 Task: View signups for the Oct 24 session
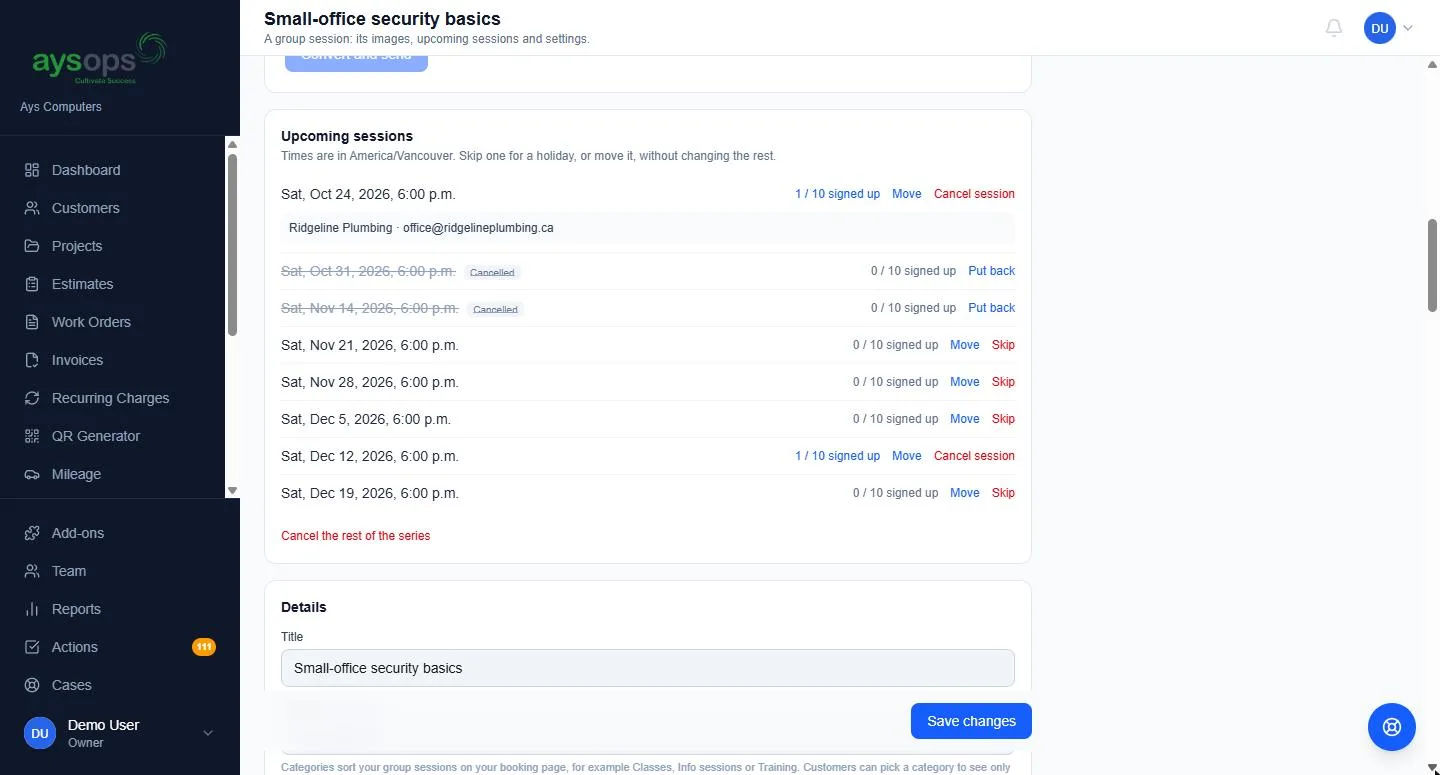[838, 194]
